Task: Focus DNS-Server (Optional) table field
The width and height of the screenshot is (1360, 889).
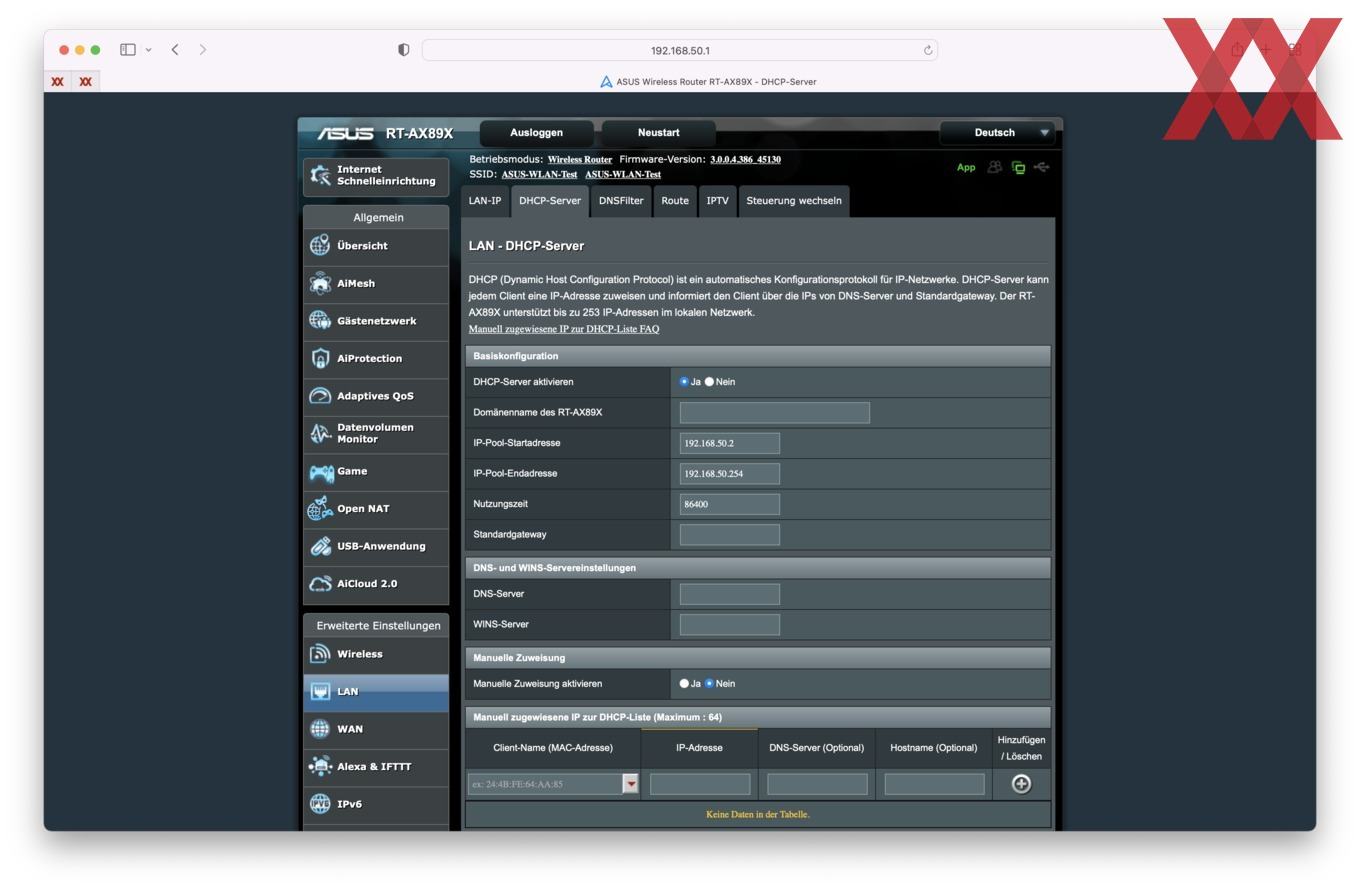Action: tap(817, 784)
